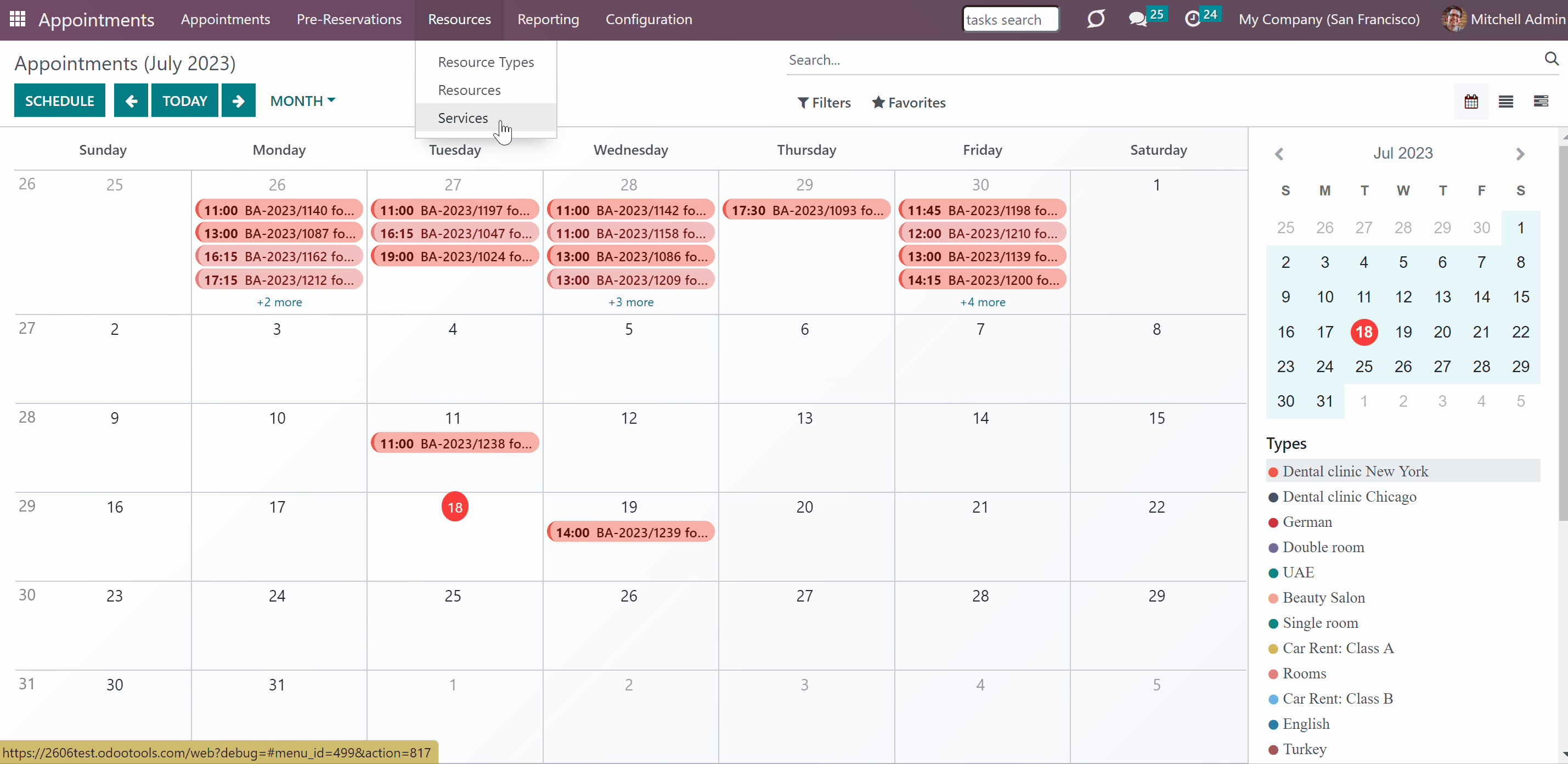Select Resource Types from dropdown
The height and width of the screenshot is (764, 1568).
click(x=486, y=62)
